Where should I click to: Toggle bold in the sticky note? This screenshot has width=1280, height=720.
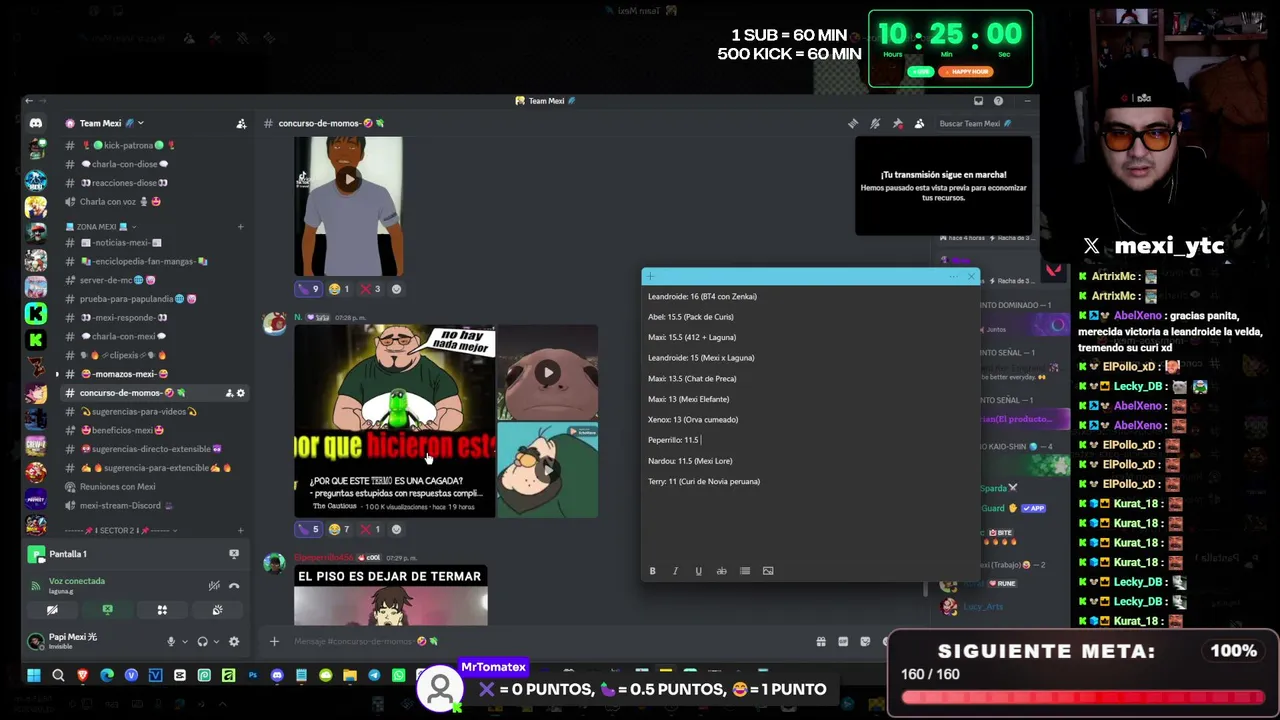click(x=652, y=571)
